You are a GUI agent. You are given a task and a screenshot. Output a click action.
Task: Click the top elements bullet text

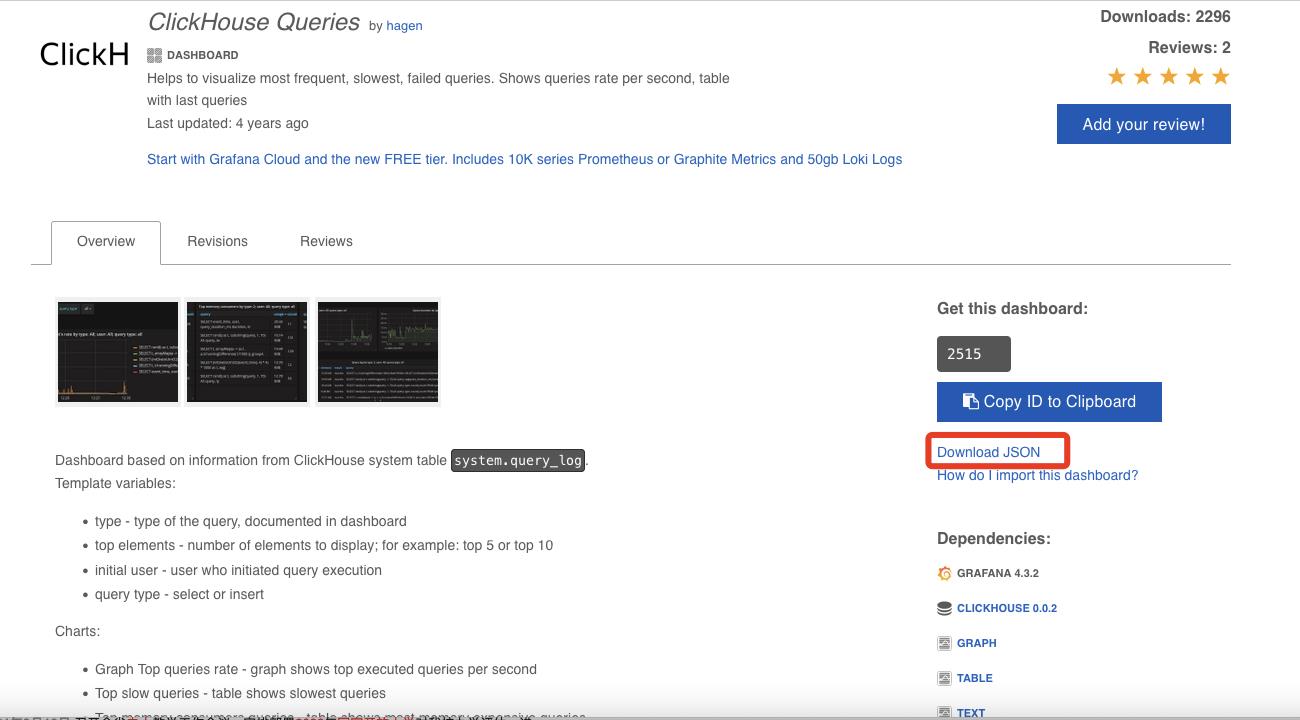324,545
